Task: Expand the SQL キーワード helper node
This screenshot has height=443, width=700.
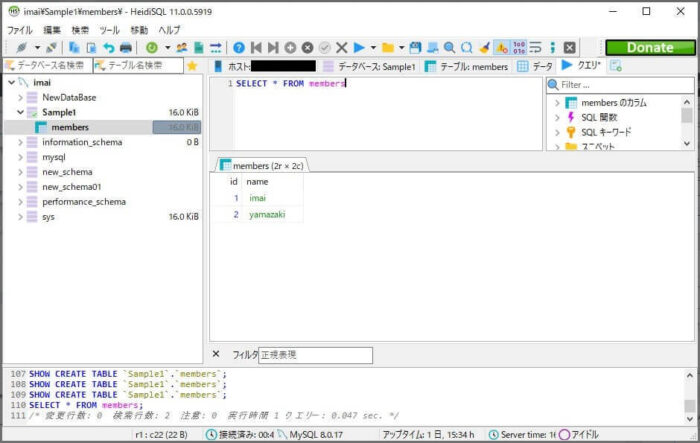Action: 557,133
